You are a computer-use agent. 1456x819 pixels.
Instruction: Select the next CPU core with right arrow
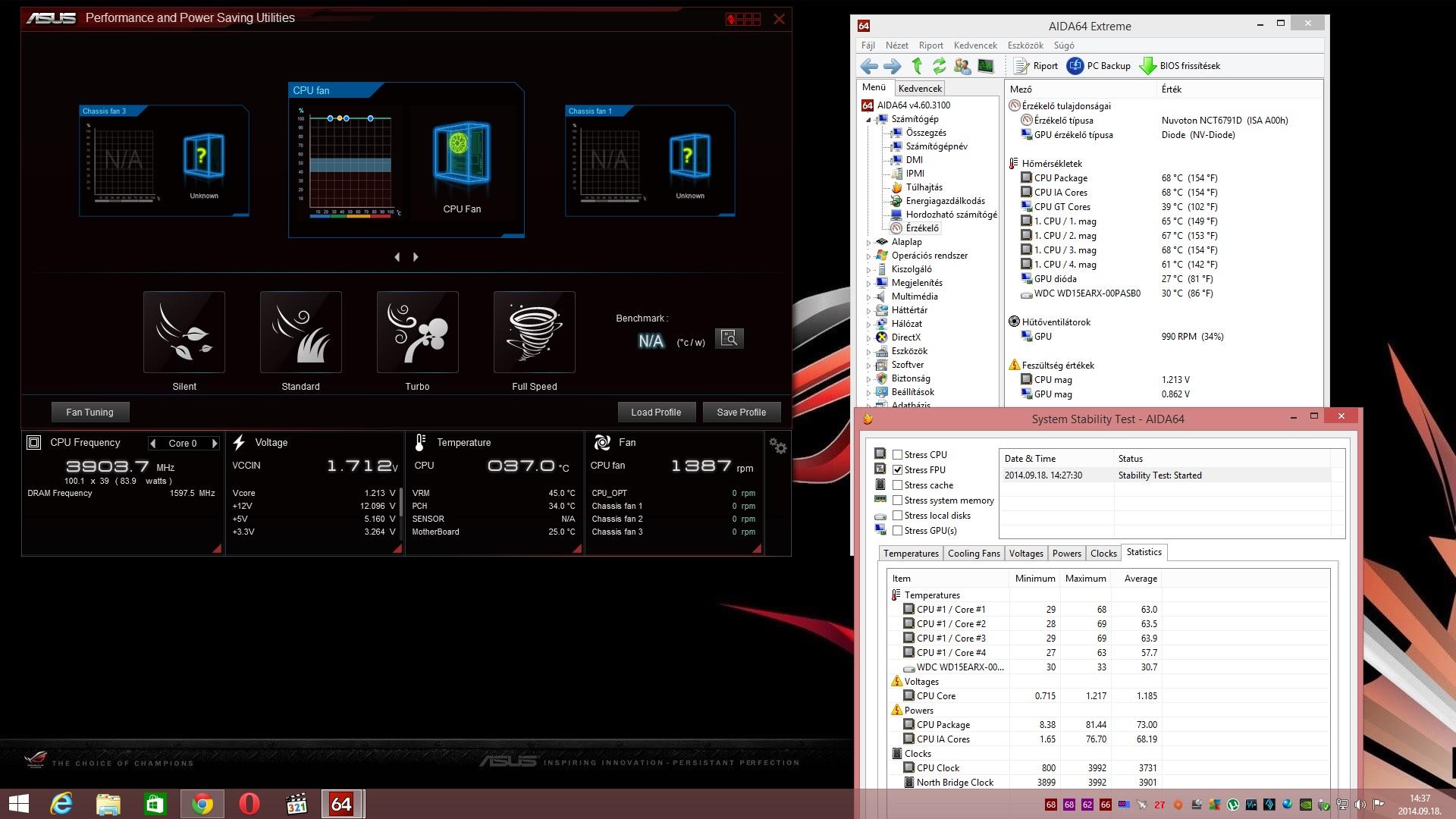click(215, 444)
